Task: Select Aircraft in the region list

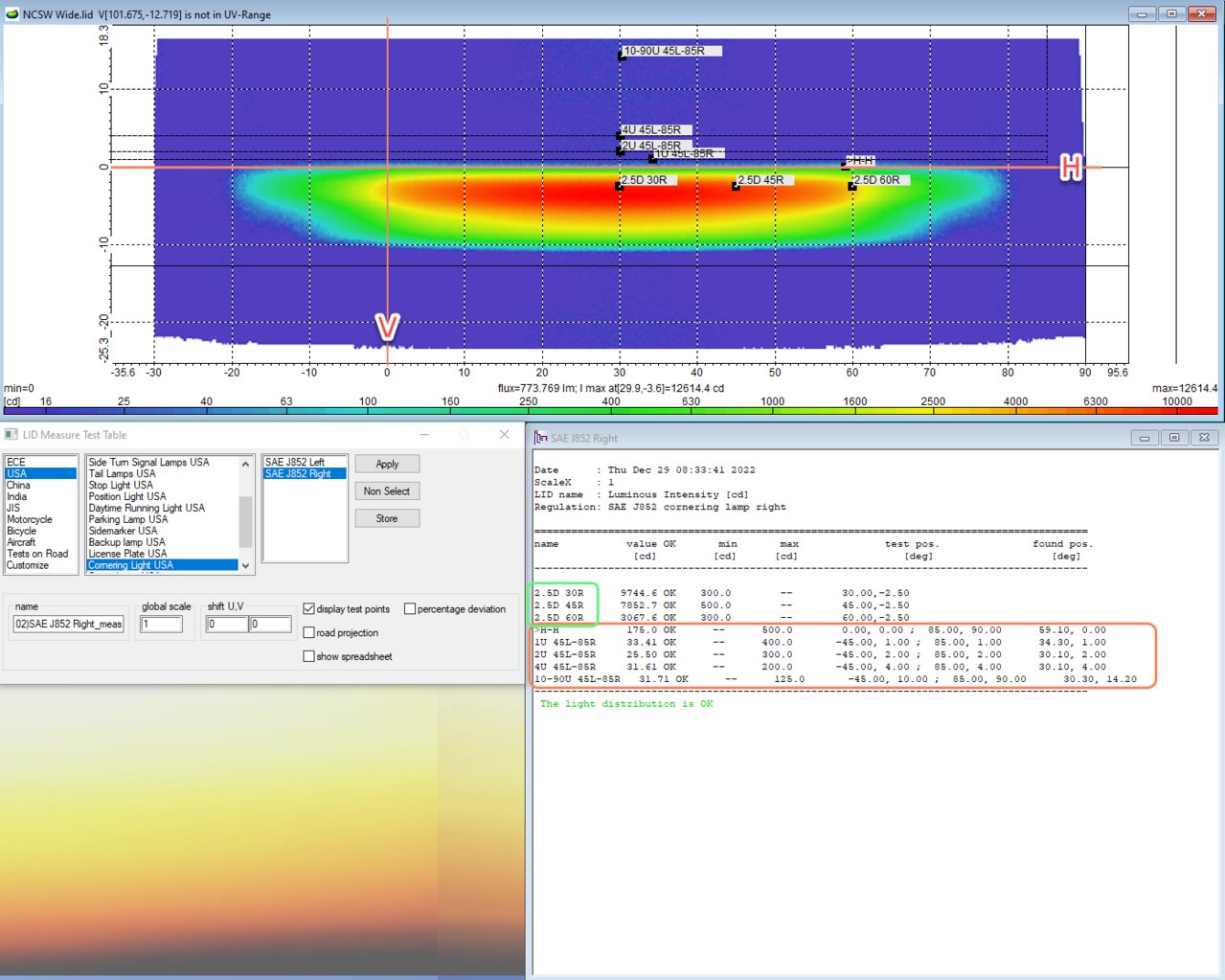Action: pyautogui.click(x=40, y=542)
